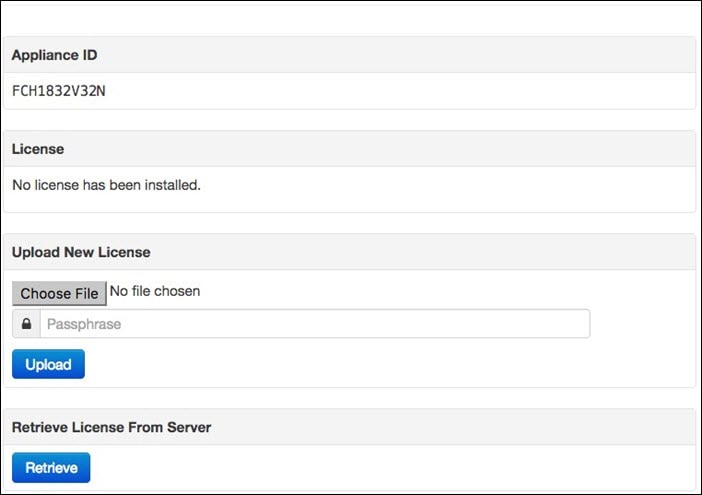Click the Retrieve License From Server heading
The image size is (702, 495).
click(111, 427)
